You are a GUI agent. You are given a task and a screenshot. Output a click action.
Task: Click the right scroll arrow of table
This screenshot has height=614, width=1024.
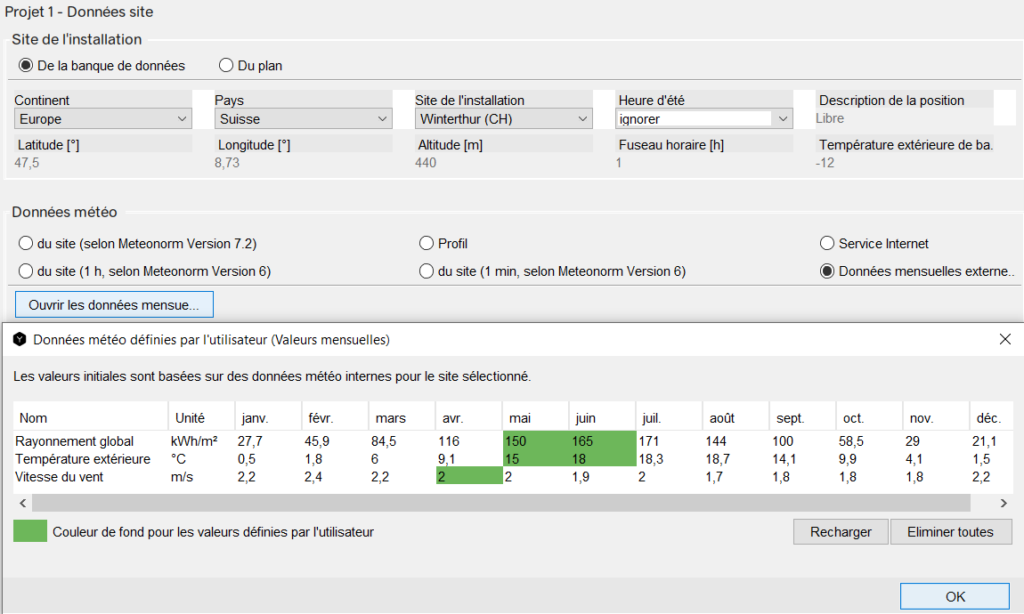coord(1004,503)
